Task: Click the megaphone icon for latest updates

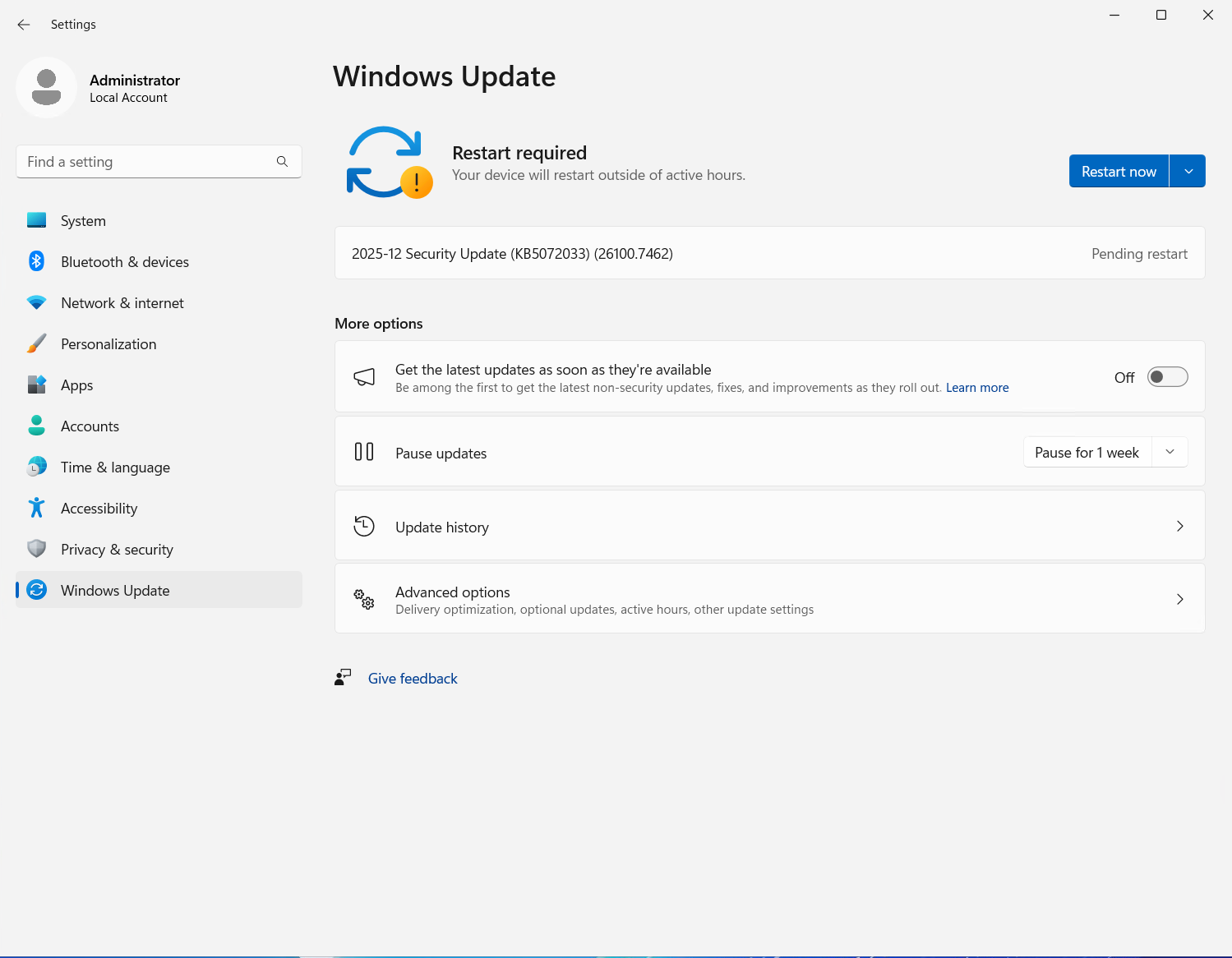Action: click(x=364, y=377)
